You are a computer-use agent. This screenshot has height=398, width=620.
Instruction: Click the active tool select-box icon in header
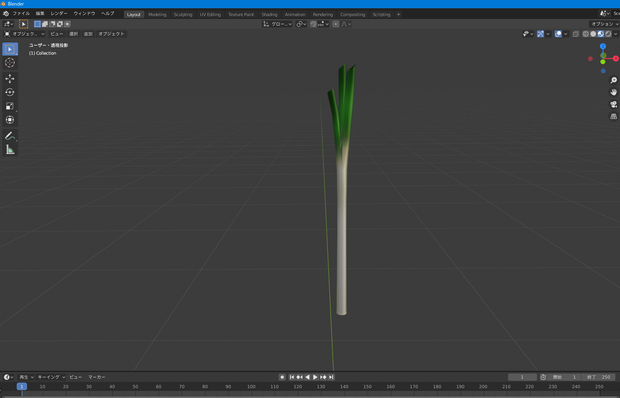click(23, 24)
